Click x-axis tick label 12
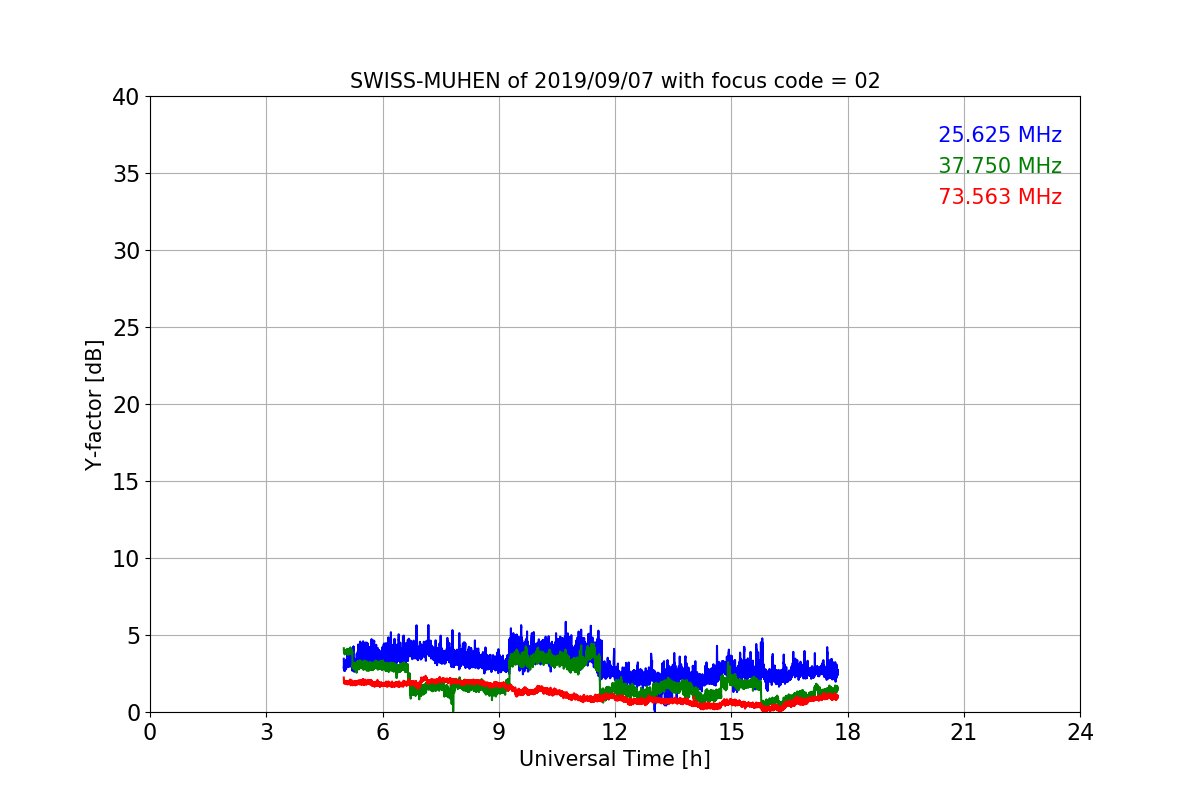The height and width of the screenshot is (800, 1200). (615, 732)
